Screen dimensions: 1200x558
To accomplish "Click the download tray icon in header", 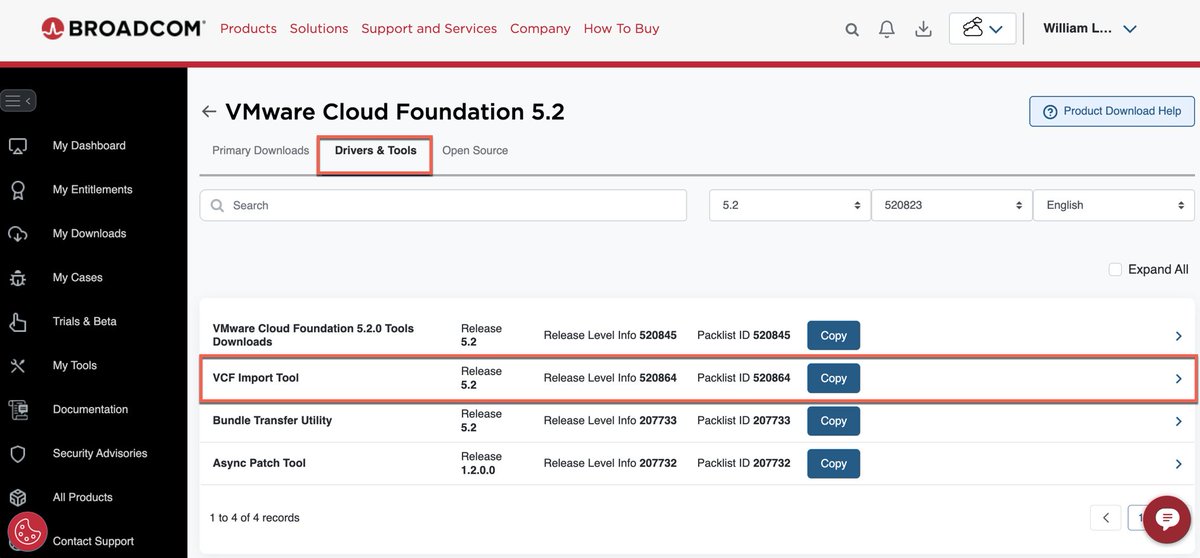I will coord(923,29).
